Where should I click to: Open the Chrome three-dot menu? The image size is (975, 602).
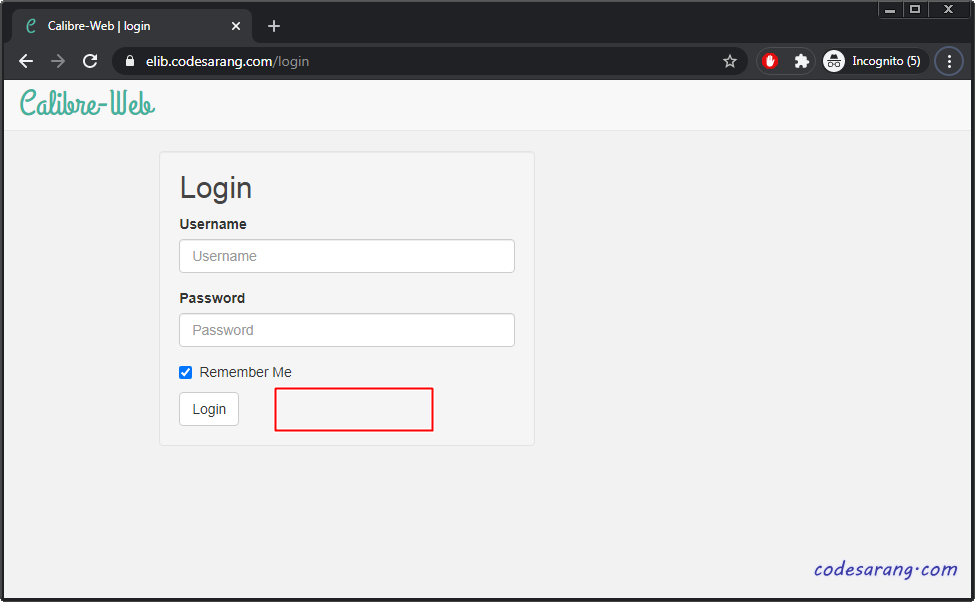click(x=949, y=61)
